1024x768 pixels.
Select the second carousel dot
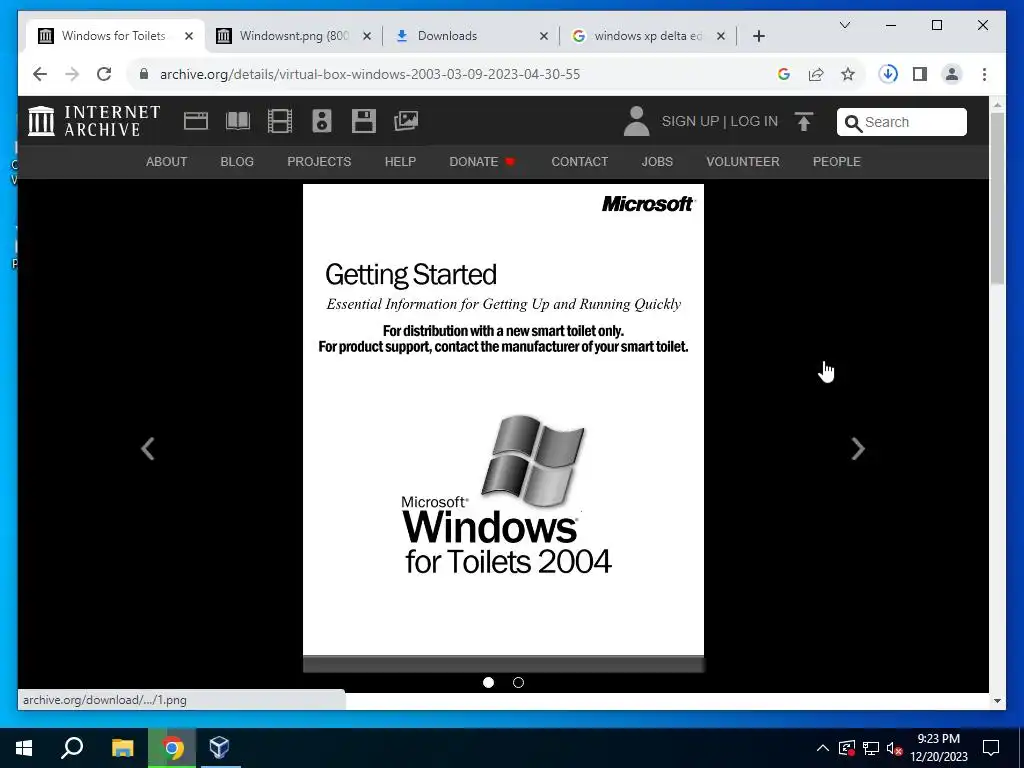(x=519, y=682)
